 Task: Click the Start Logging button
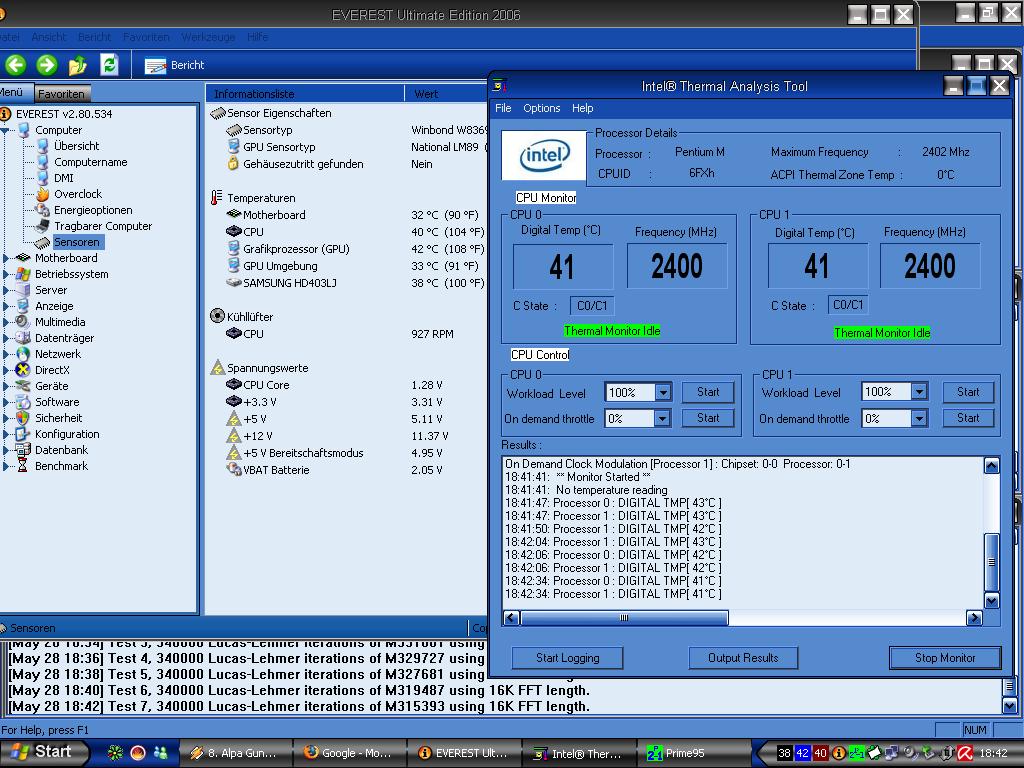click(x=568, y=658)
